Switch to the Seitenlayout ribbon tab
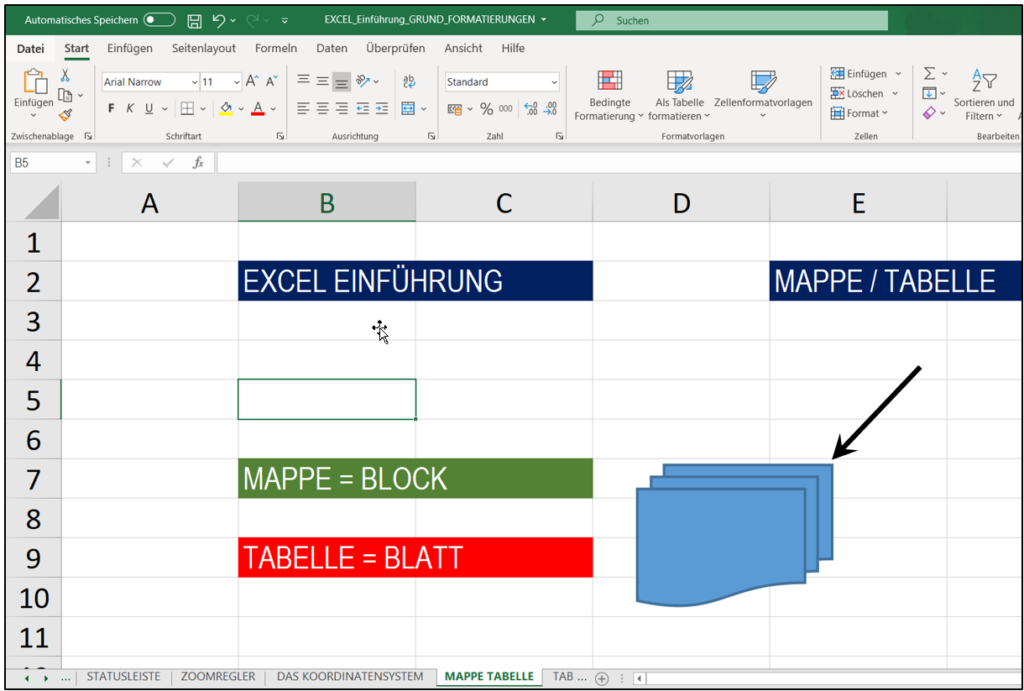 click(204, 48)
